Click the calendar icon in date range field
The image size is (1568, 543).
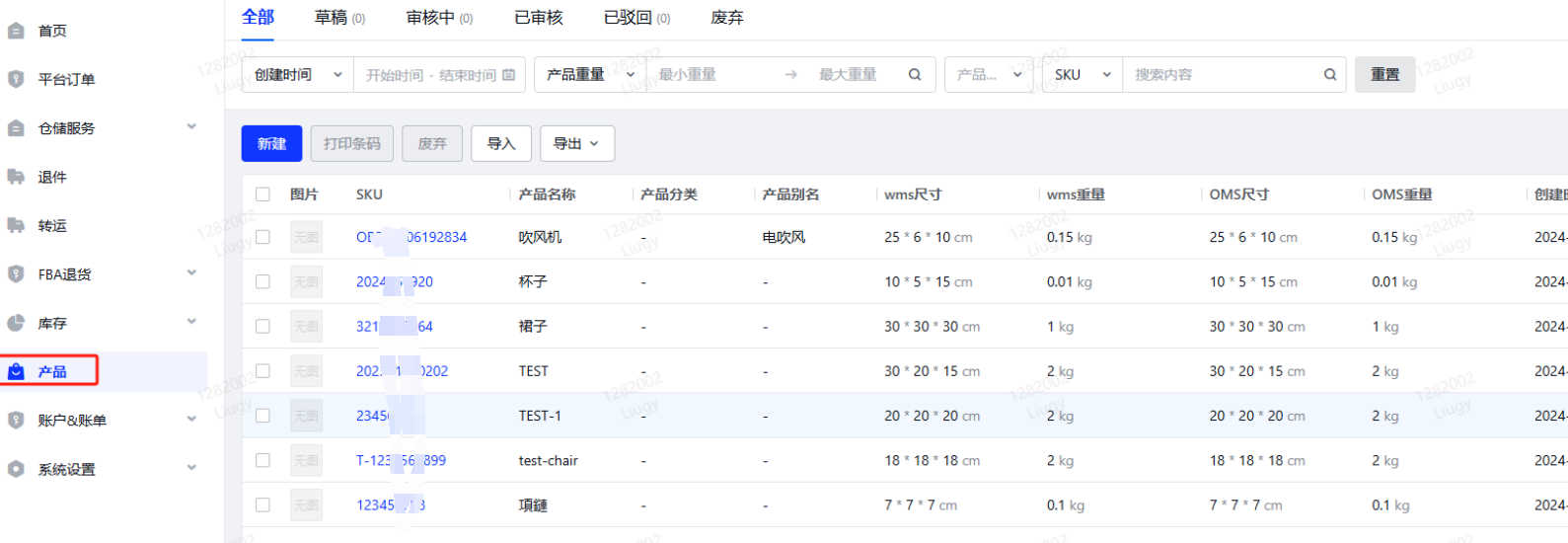[x=508, y=75]
